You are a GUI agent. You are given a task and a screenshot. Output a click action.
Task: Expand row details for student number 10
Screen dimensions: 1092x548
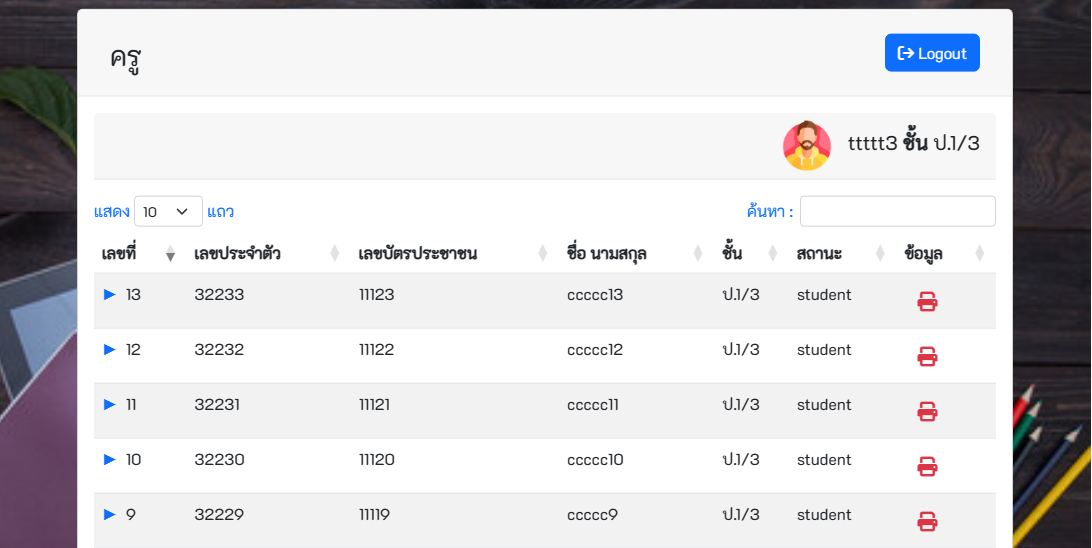109,460
